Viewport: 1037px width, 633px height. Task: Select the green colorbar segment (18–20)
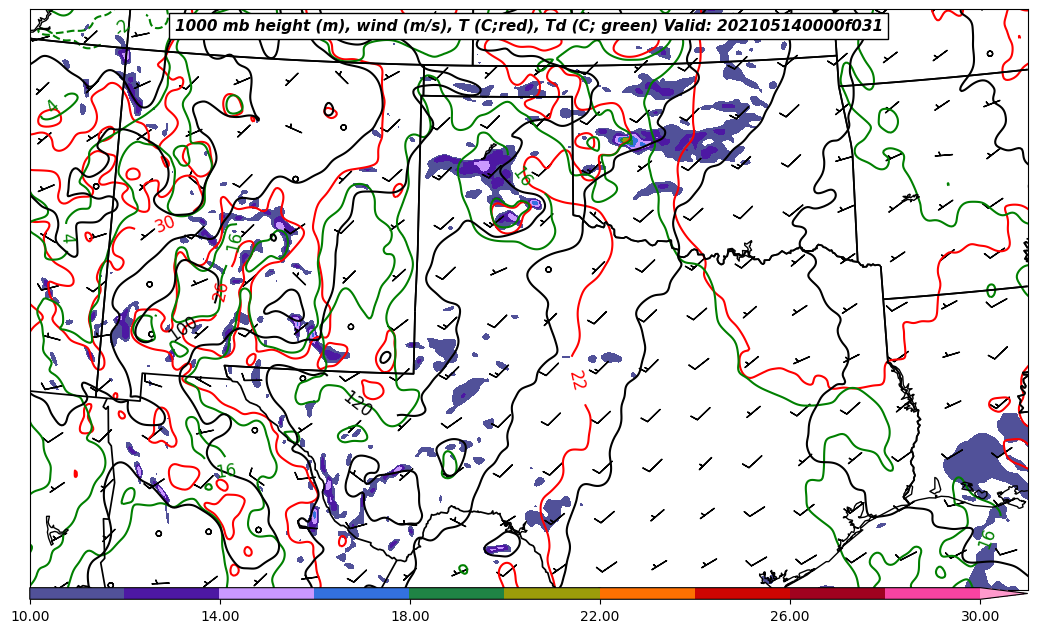tap(457, 593)
